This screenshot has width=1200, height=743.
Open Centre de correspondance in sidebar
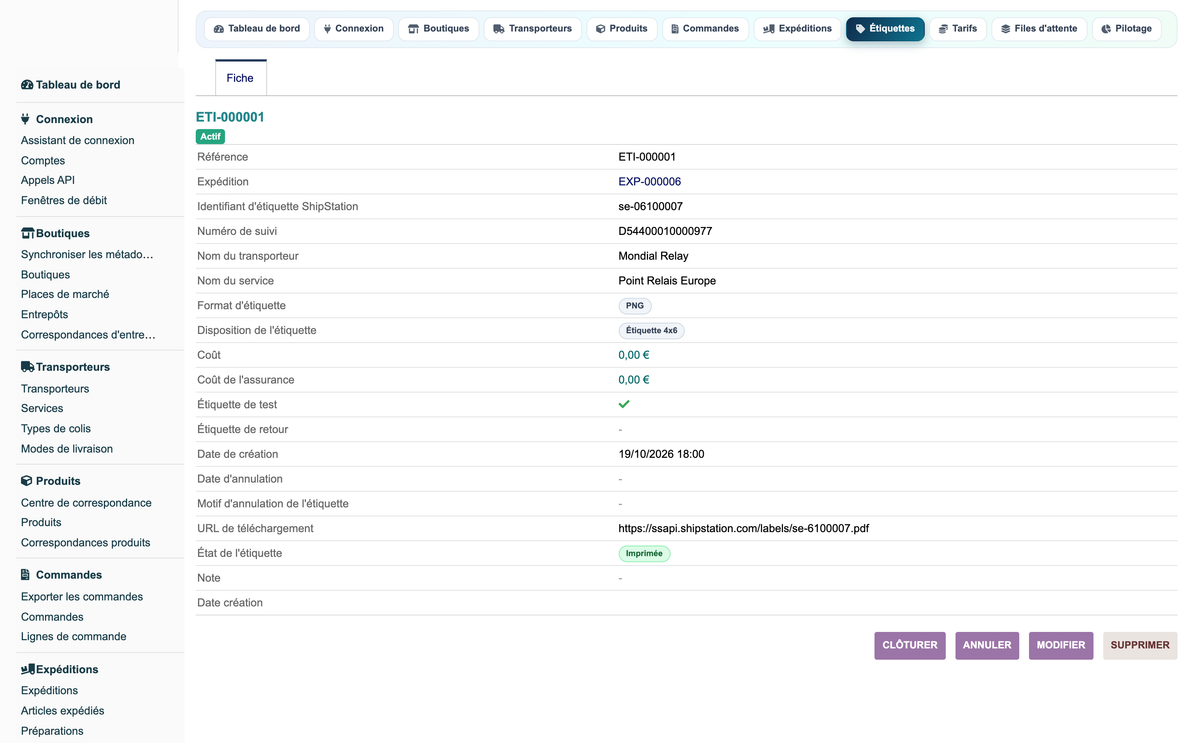86,503
